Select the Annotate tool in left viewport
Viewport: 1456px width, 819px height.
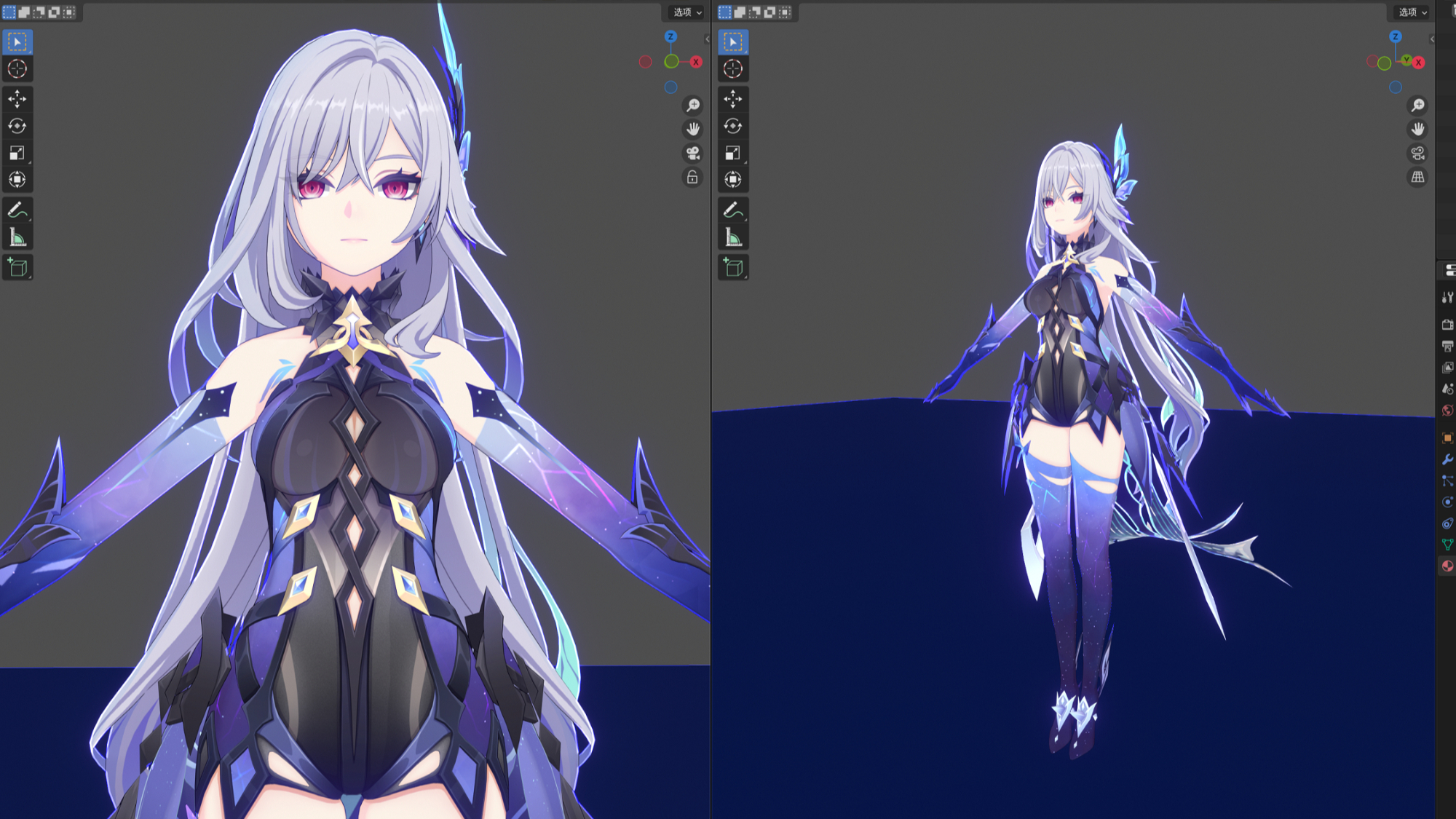click(x=17, y=210)
